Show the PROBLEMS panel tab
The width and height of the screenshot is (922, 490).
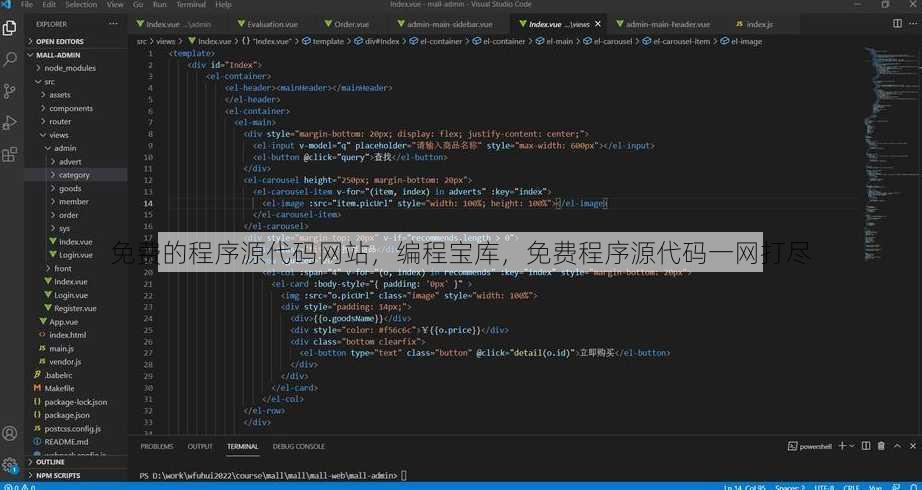(157, 446)
